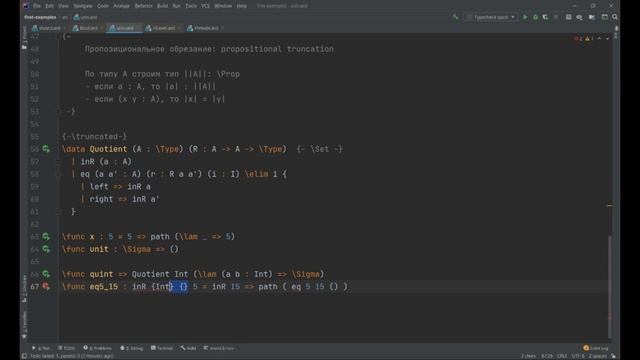Open the Structure sidebar tool tab

click(x=24, y=288)
